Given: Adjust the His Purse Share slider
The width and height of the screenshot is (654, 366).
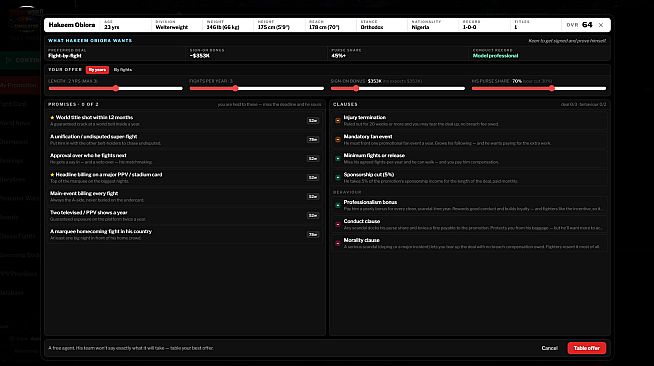Looking at the screenshot, I should point(538,88).
